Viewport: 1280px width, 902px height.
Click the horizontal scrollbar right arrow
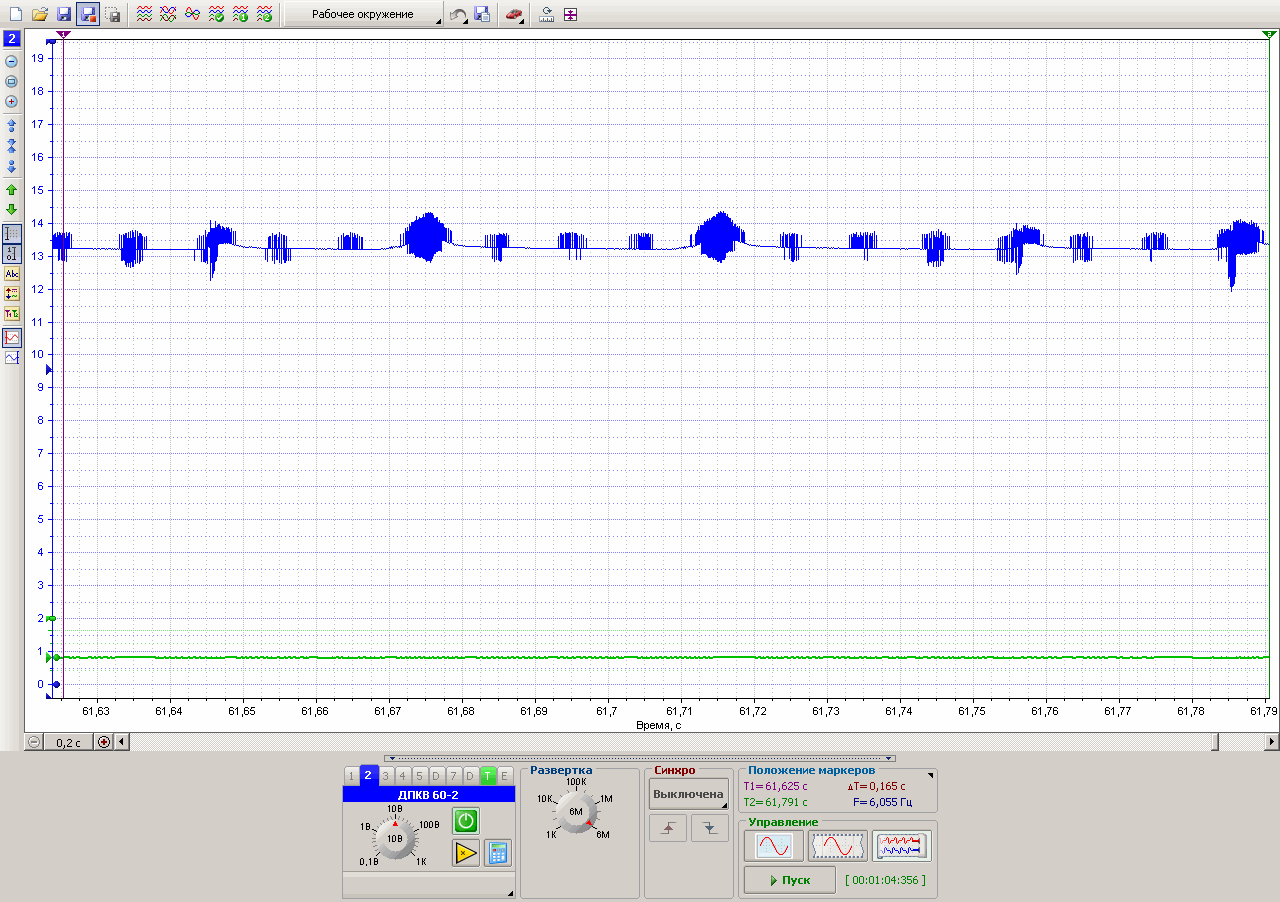[1272, 742]
